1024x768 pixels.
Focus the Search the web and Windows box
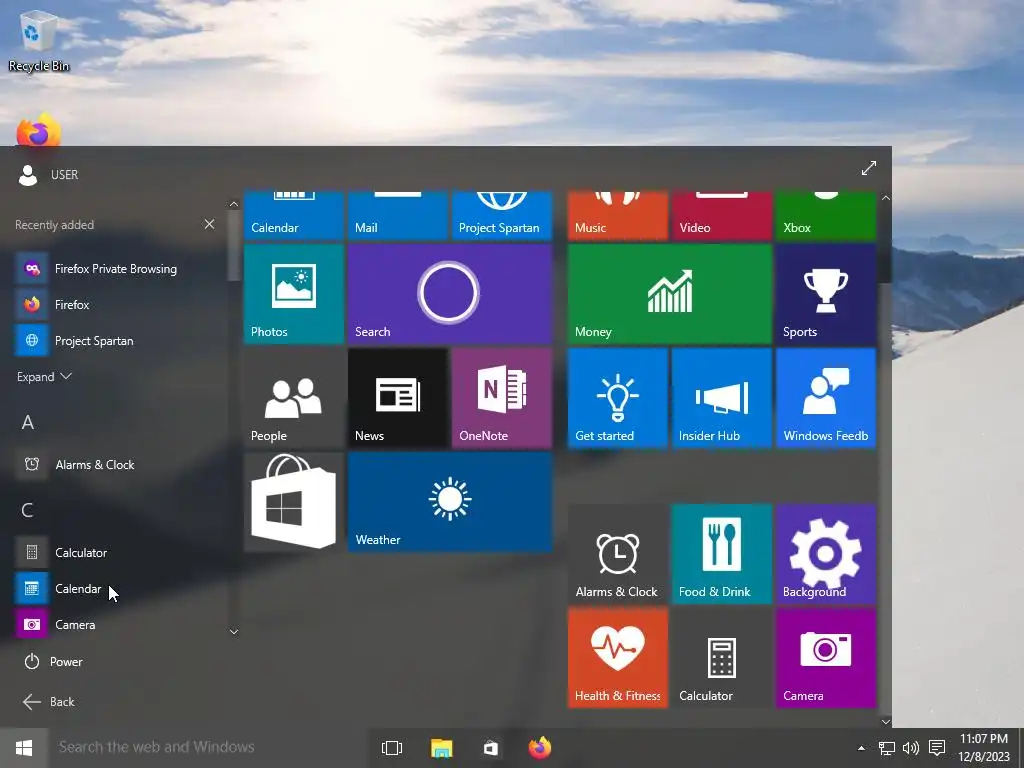(x=206, y=748)
